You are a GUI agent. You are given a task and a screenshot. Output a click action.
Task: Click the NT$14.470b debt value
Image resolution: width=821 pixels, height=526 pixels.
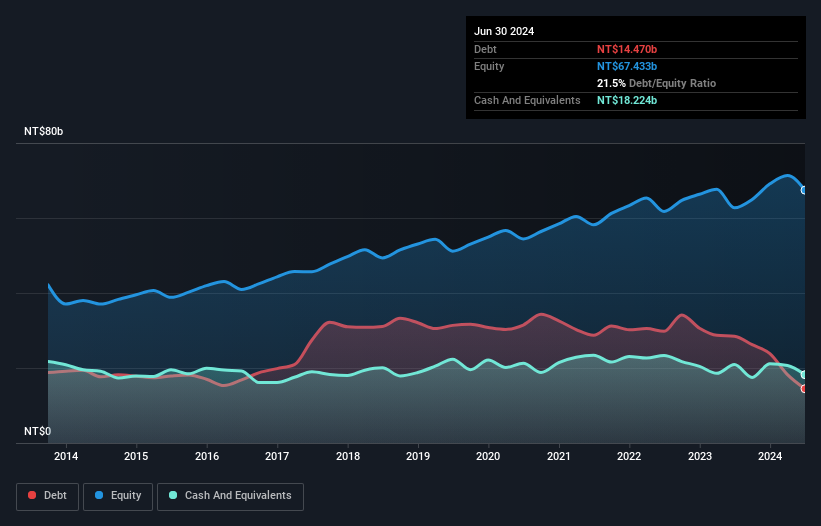[627, 49]
